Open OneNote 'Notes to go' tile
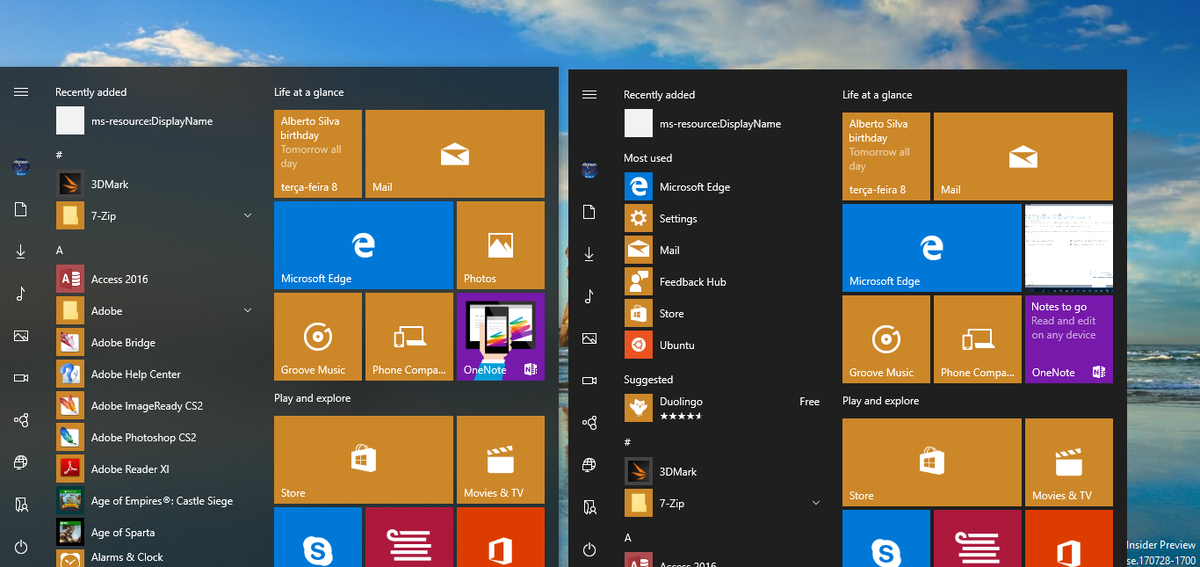The image size is (1200, 567). (1069, 340)
